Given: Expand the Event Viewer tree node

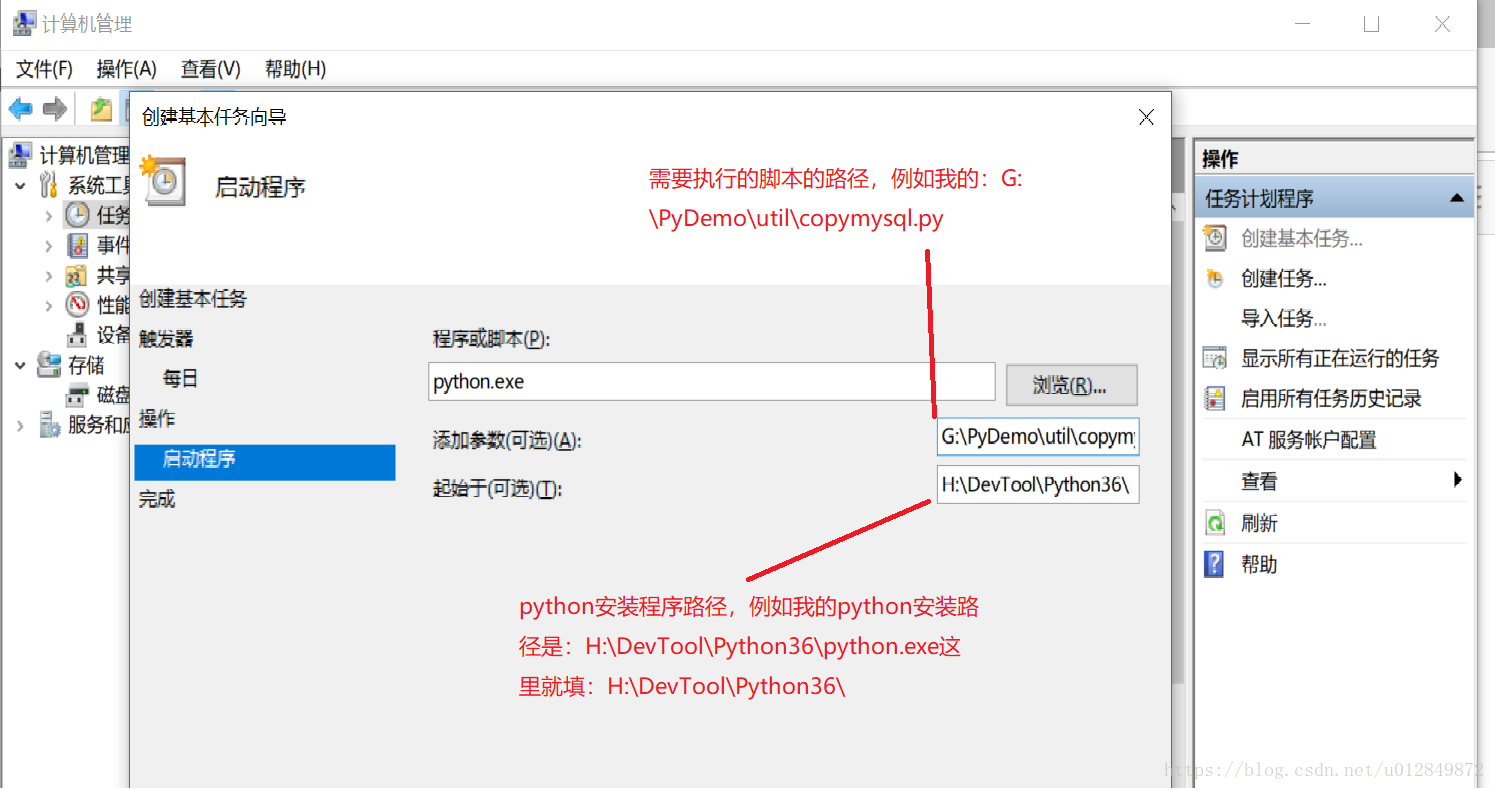Looking at the screenshot, I should [x=49, y=245].
